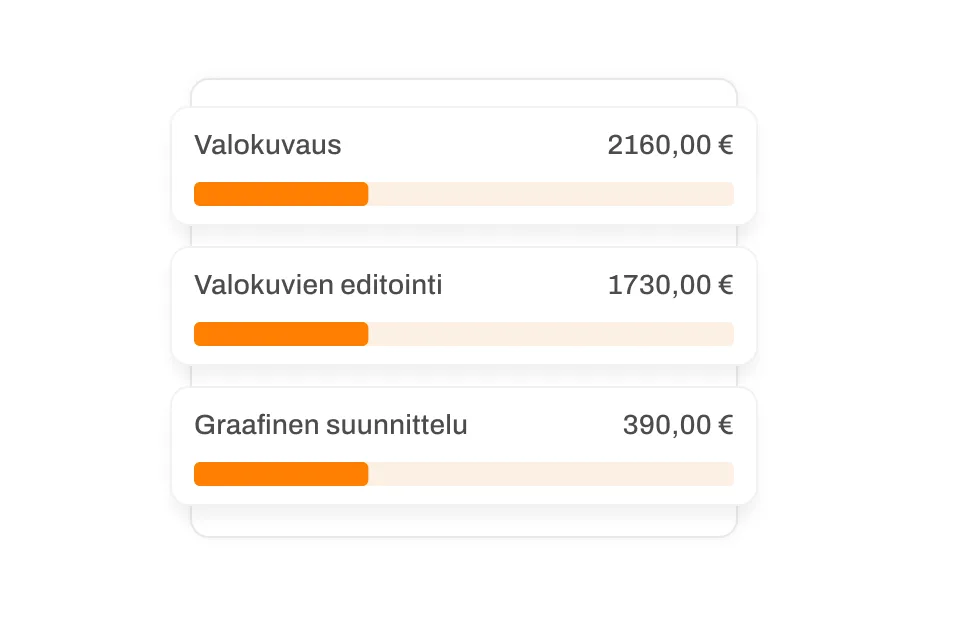Click the partially visible card above Valokuvaus
This screenshot has width=958, height=642.
point(463,92)
